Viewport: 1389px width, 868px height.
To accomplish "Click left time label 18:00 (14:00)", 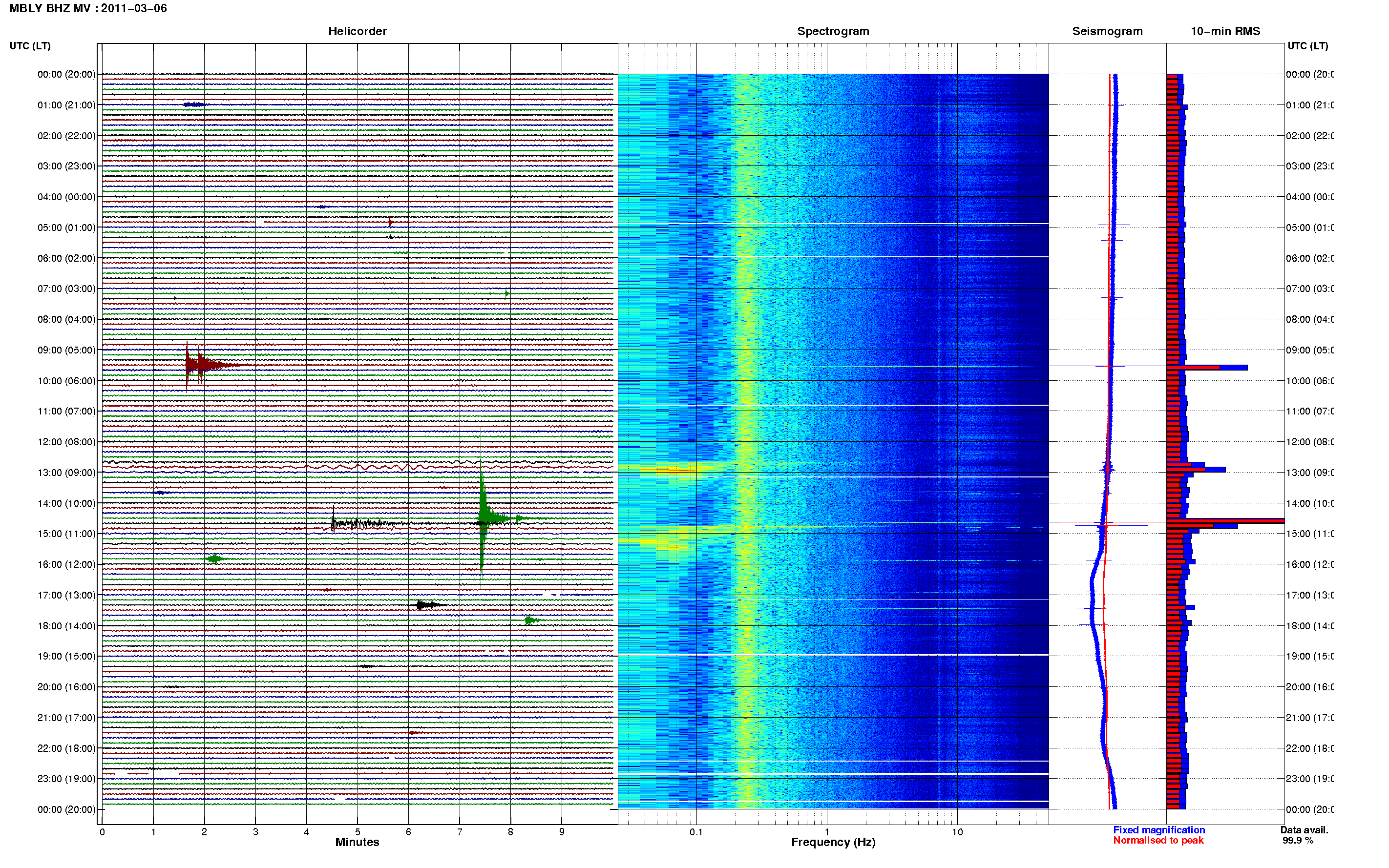I will click(66, 626).
